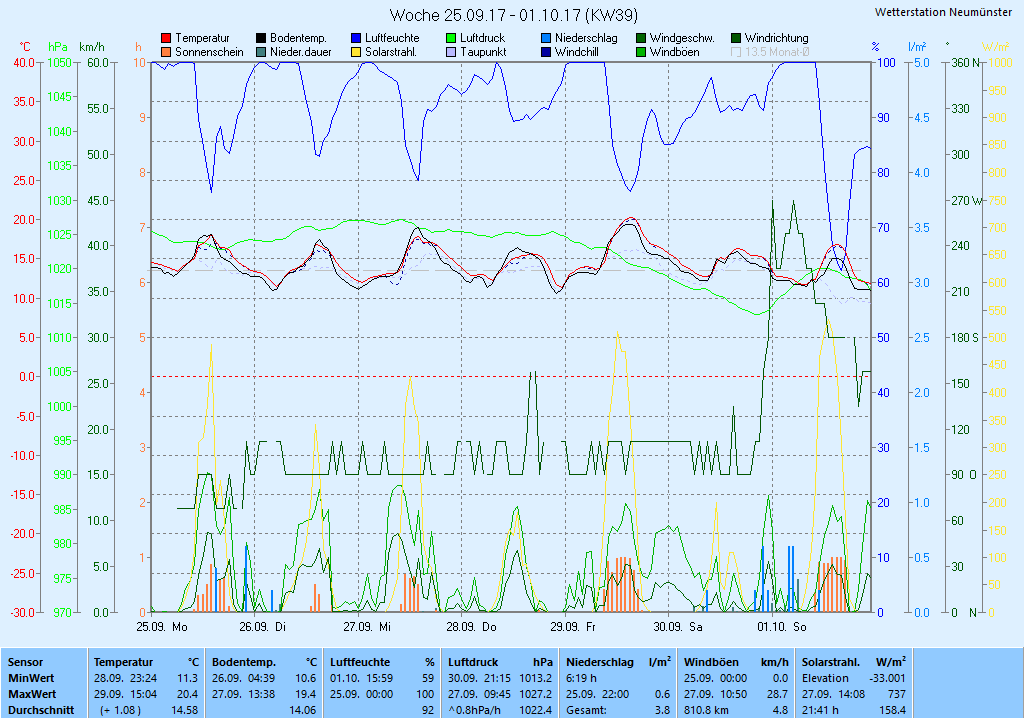Select the 27.09. Mi date label
Screen dimensions: 1024x718
click(x=367, y=627)
